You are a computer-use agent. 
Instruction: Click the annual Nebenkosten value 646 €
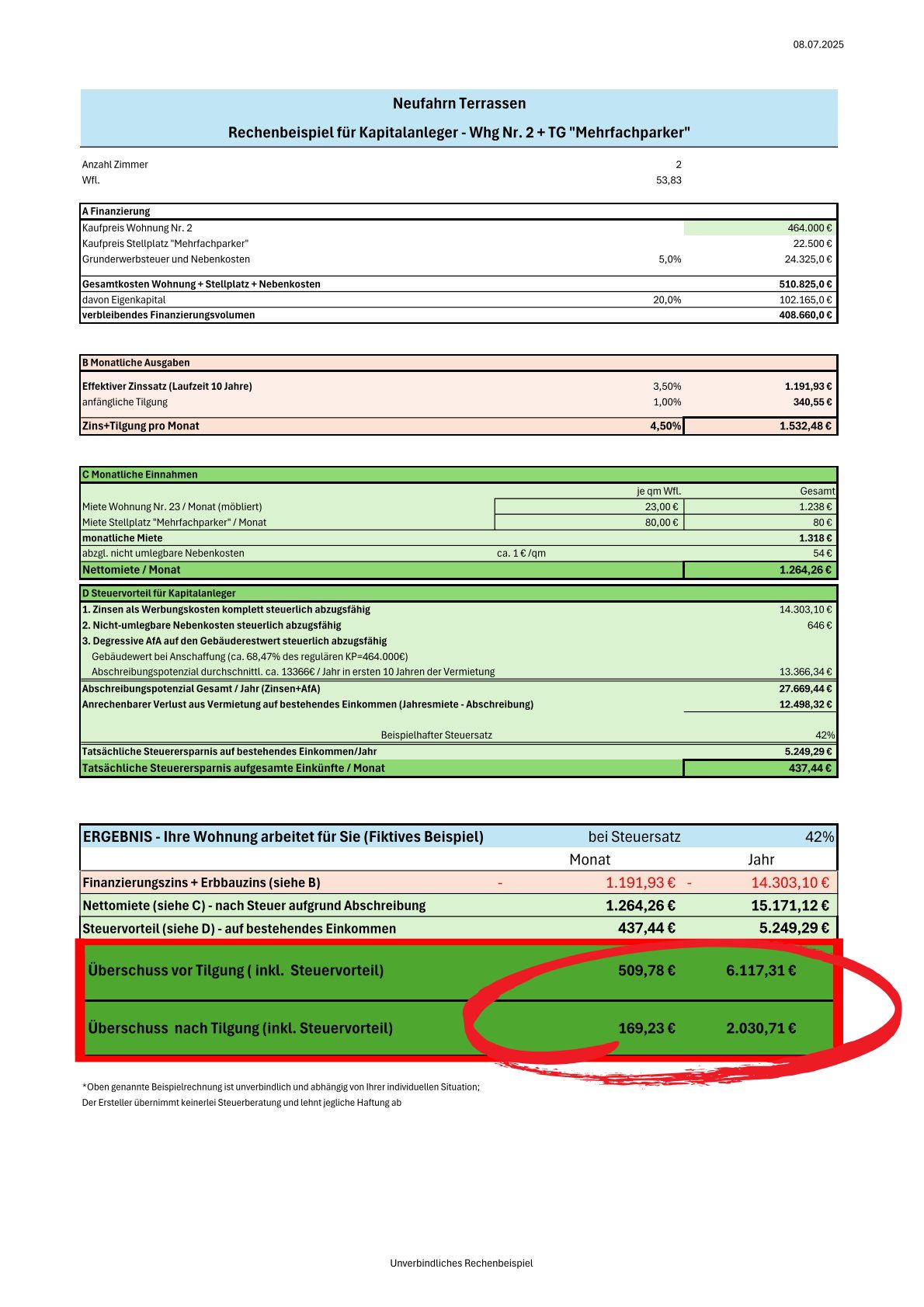pyautogui.click(x=819, y=625)
